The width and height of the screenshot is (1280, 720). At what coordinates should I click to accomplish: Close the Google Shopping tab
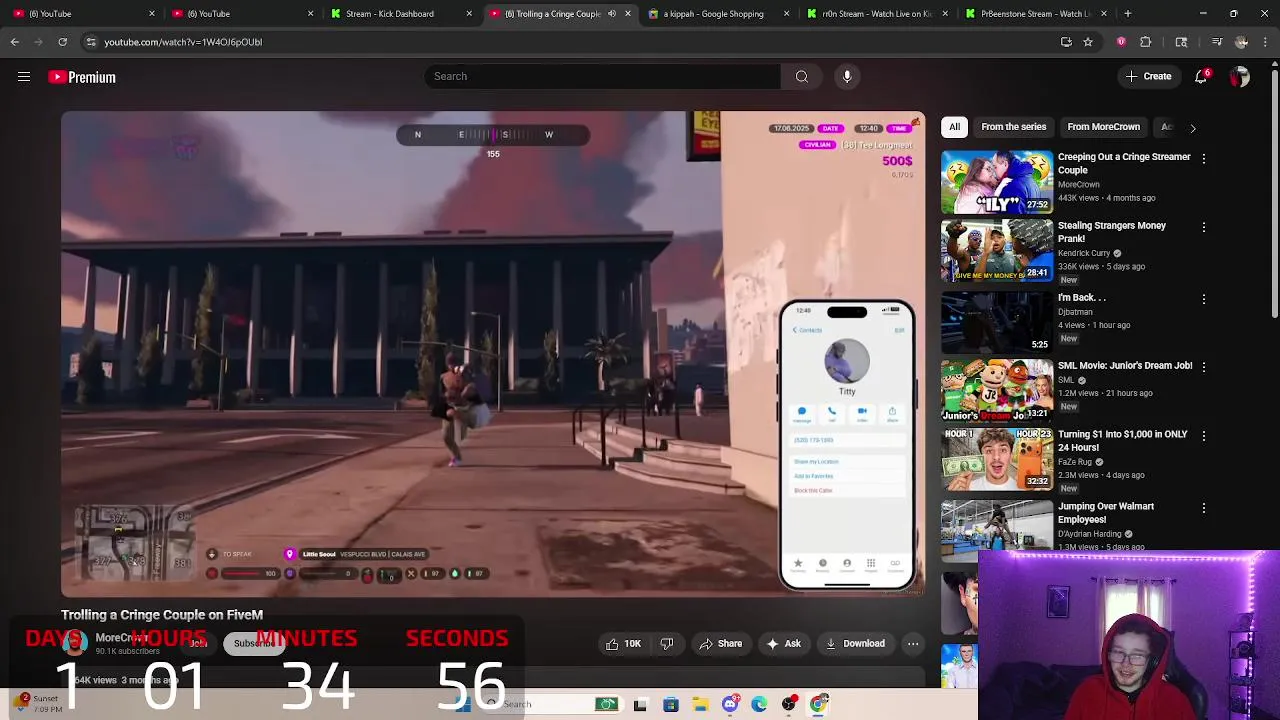click(786, 14)
